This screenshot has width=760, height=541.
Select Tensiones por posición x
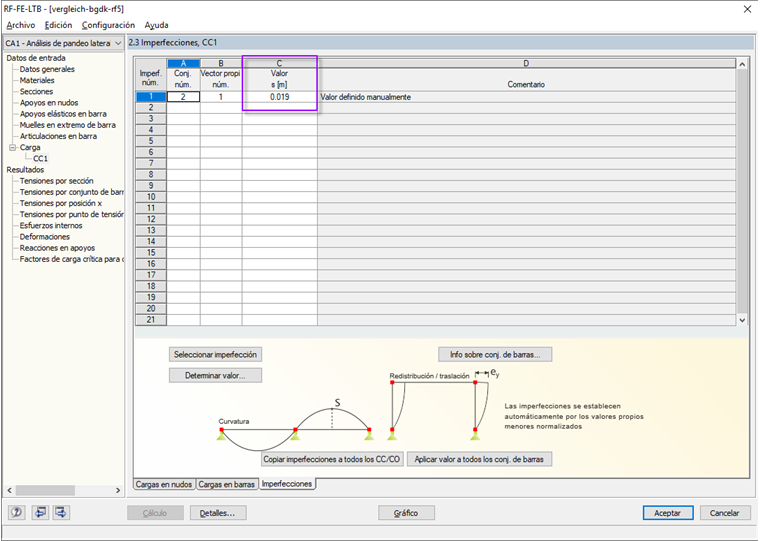point(61,203)
